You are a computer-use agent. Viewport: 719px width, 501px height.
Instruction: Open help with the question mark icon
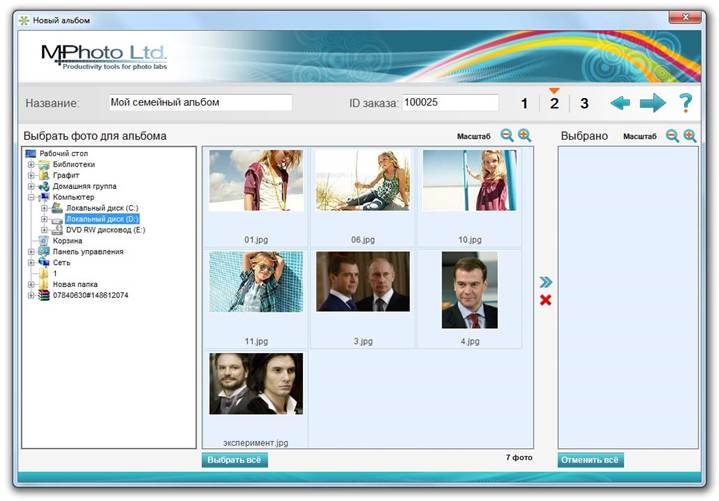pyautogui.click(x=686, y=103)
